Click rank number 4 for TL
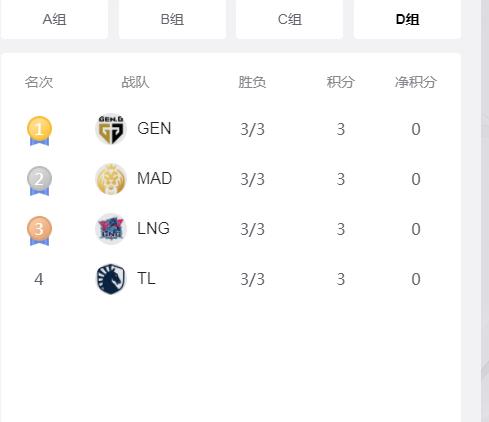489x422 pixels. [39, 279]
